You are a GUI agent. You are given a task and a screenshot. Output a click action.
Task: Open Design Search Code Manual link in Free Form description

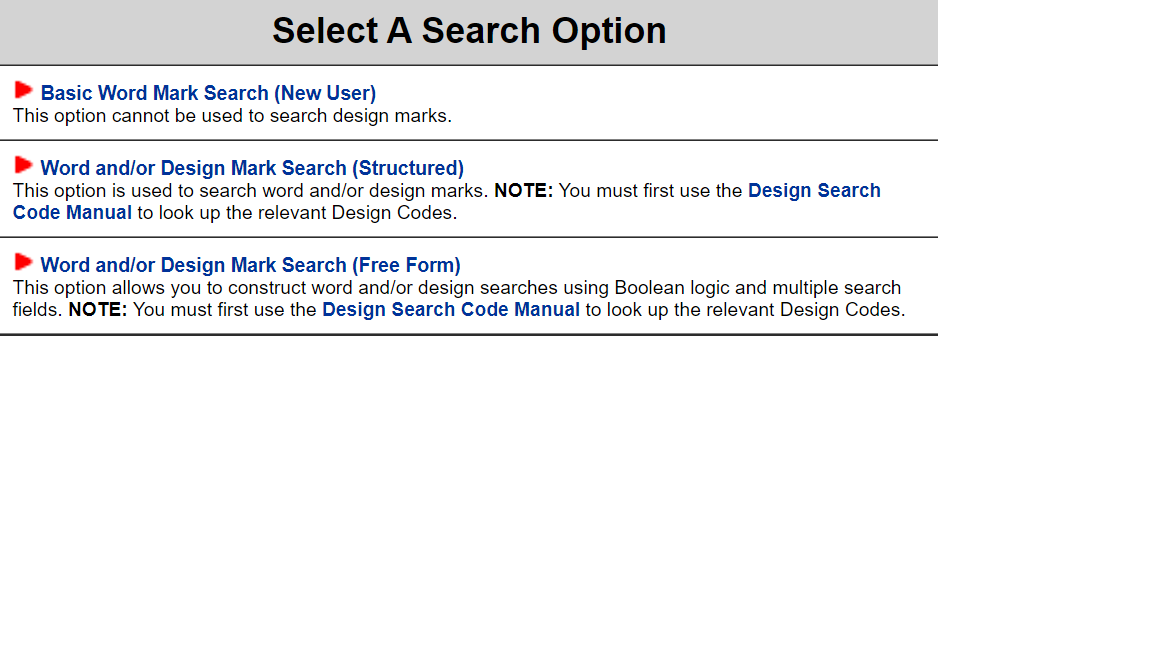(450, 309)
